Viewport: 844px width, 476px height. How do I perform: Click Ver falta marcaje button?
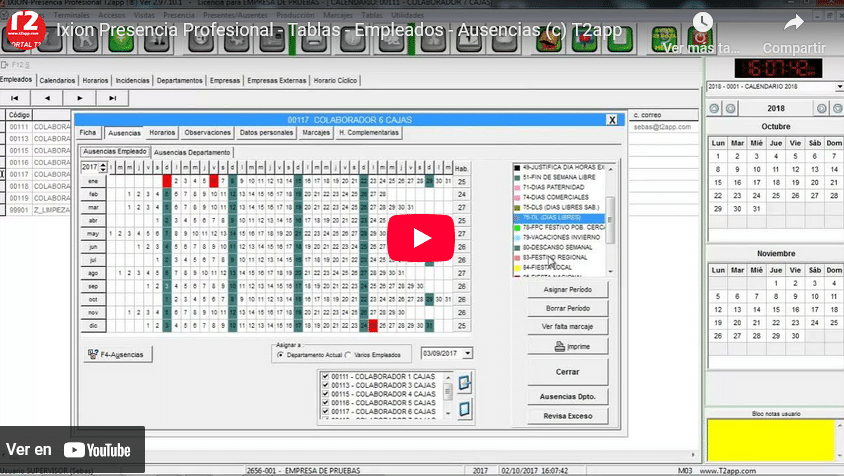tap(568, 327)
